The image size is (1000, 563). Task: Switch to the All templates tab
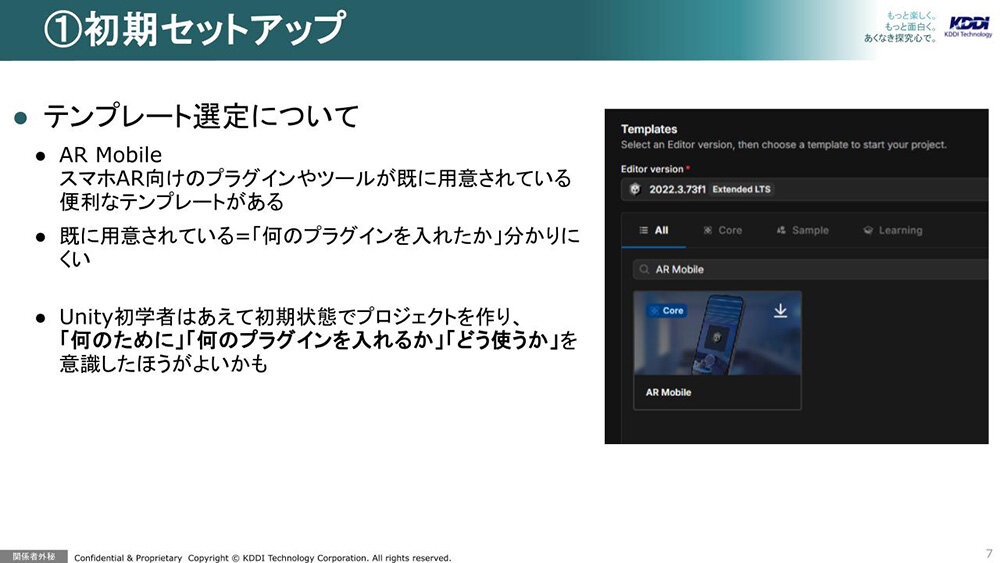click(653, 230)
